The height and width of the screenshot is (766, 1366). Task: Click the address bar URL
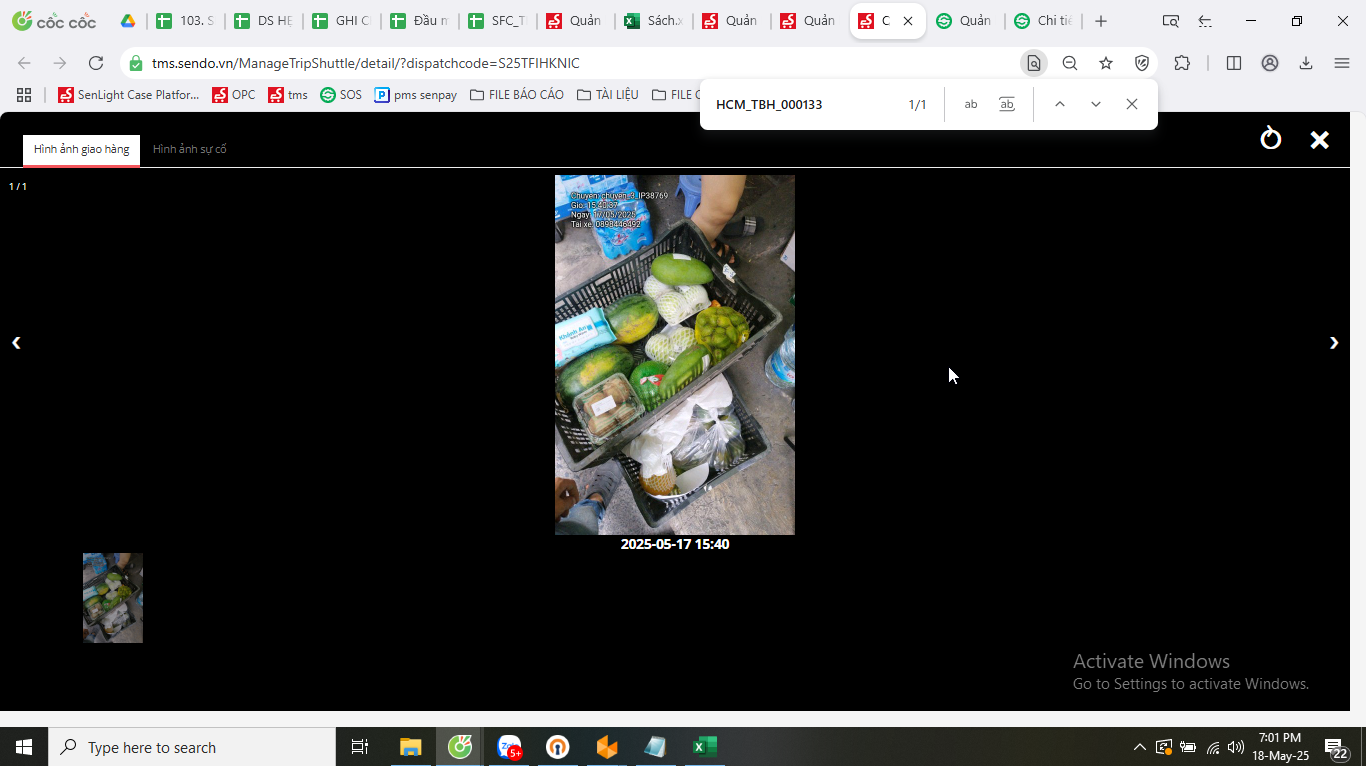point(366,63)
